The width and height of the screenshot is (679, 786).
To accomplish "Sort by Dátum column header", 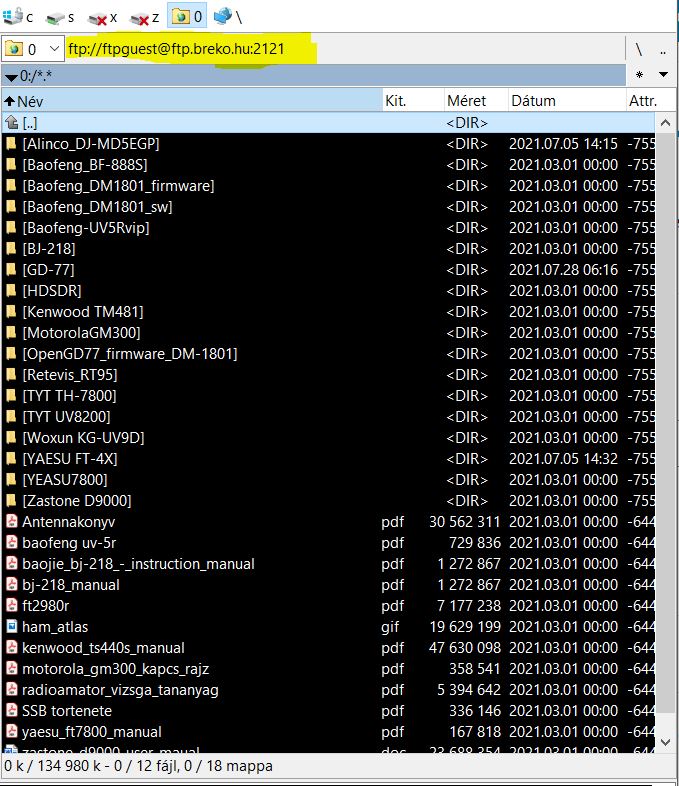I will click(x=567, y=101).
